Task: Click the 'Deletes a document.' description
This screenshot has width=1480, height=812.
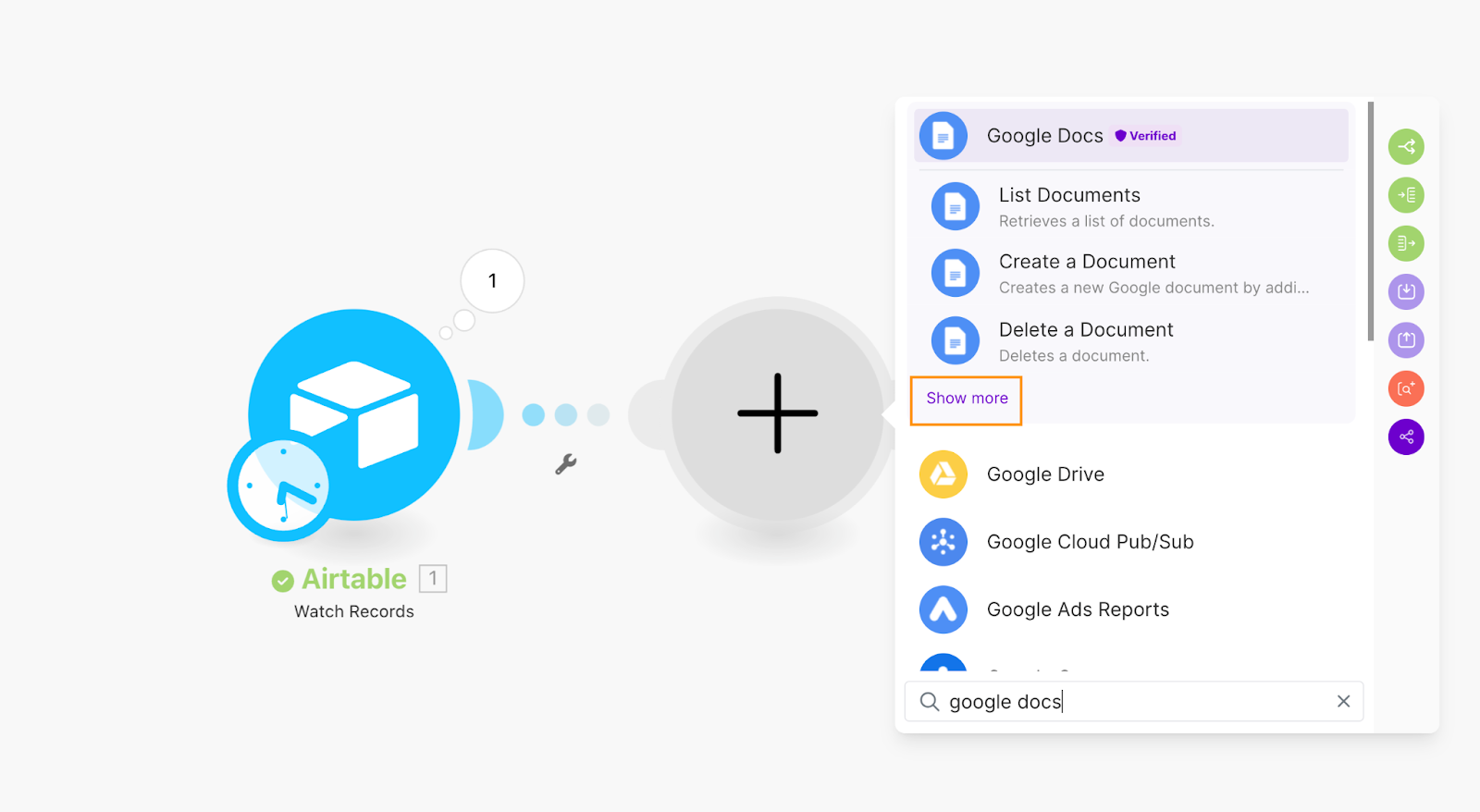Action: [1074, 356]
